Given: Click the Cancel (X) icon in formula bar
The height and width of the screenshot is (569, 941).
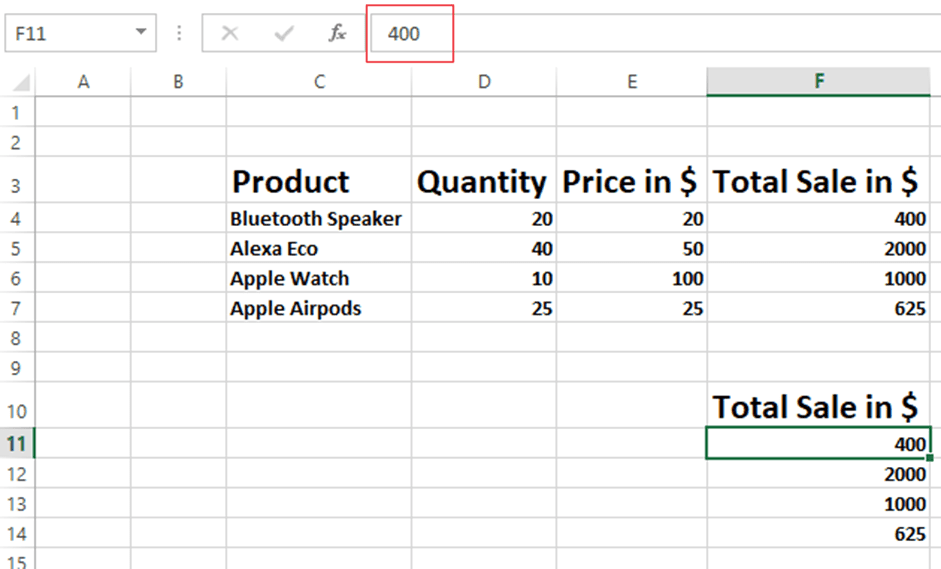Looking at the screenshot, I should click(x=230, y=34).
